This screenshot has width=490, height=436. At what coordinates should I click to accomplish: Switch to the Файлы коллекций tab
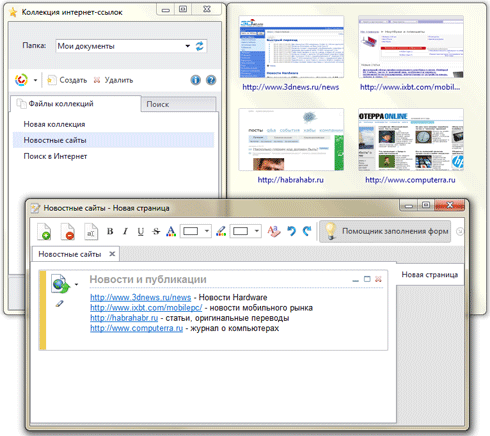tap(75, 104)
